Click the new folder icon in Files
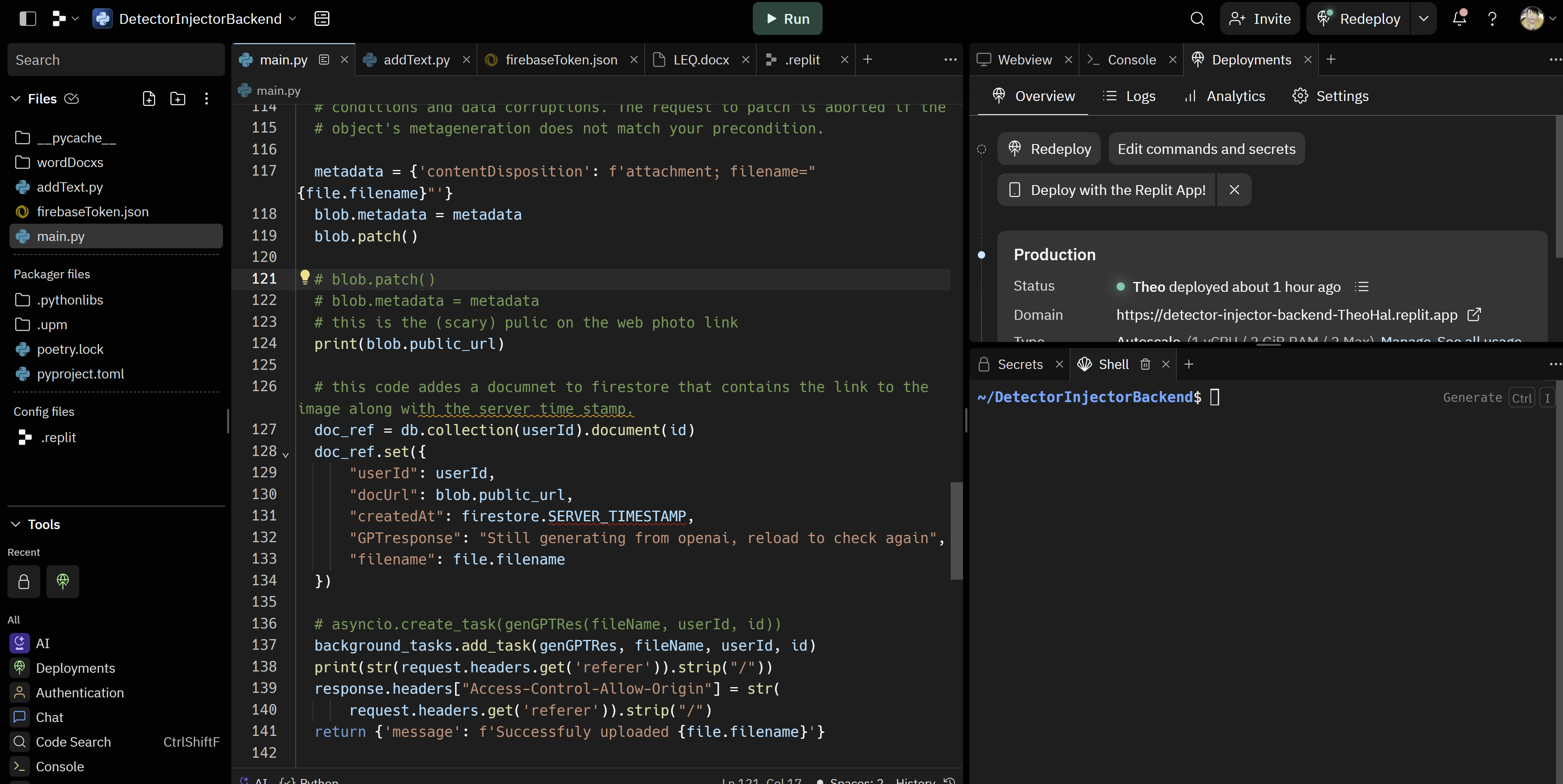 [x=178, y=99]
